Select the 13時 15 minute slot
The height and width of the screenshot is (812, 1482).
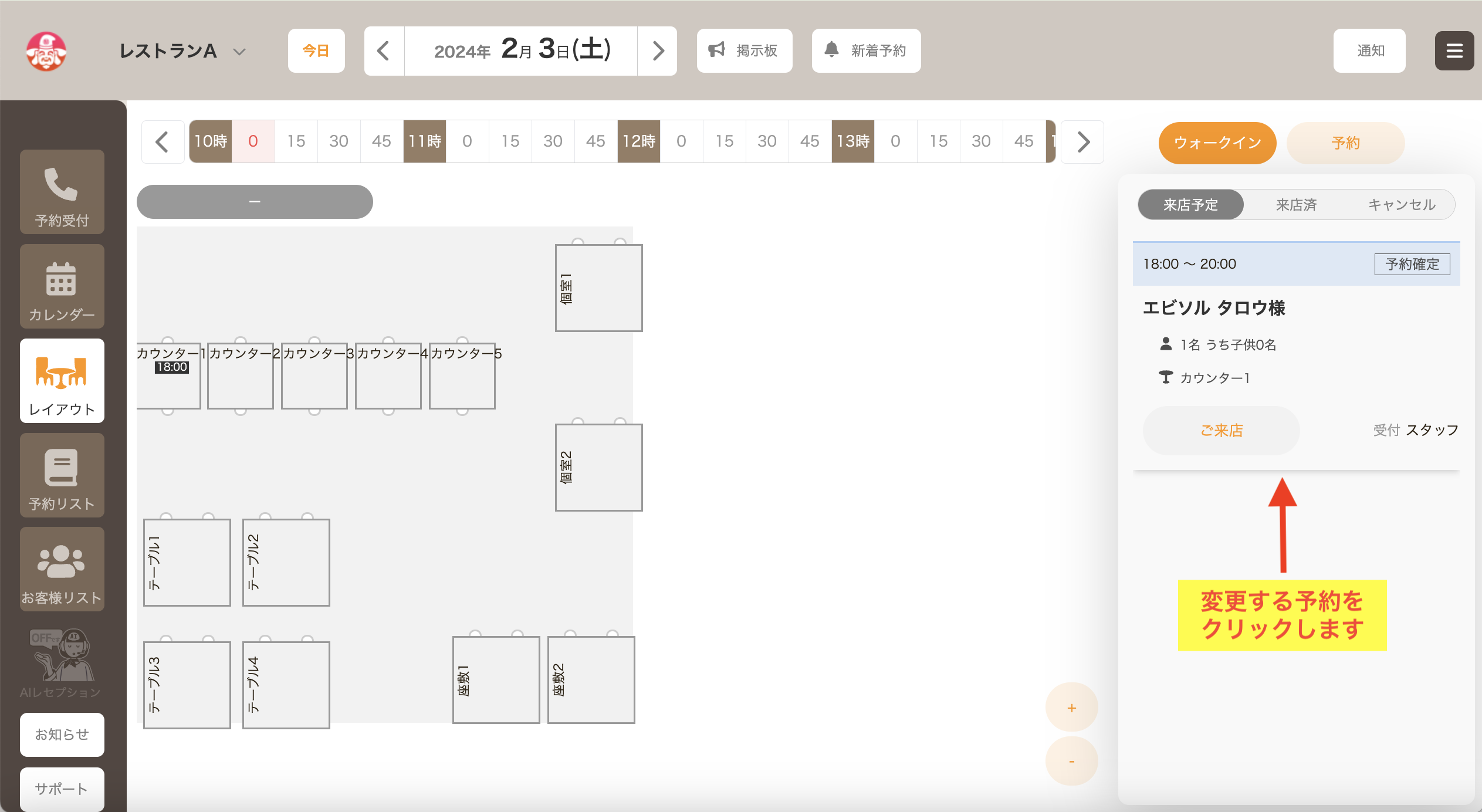(939, 141)
